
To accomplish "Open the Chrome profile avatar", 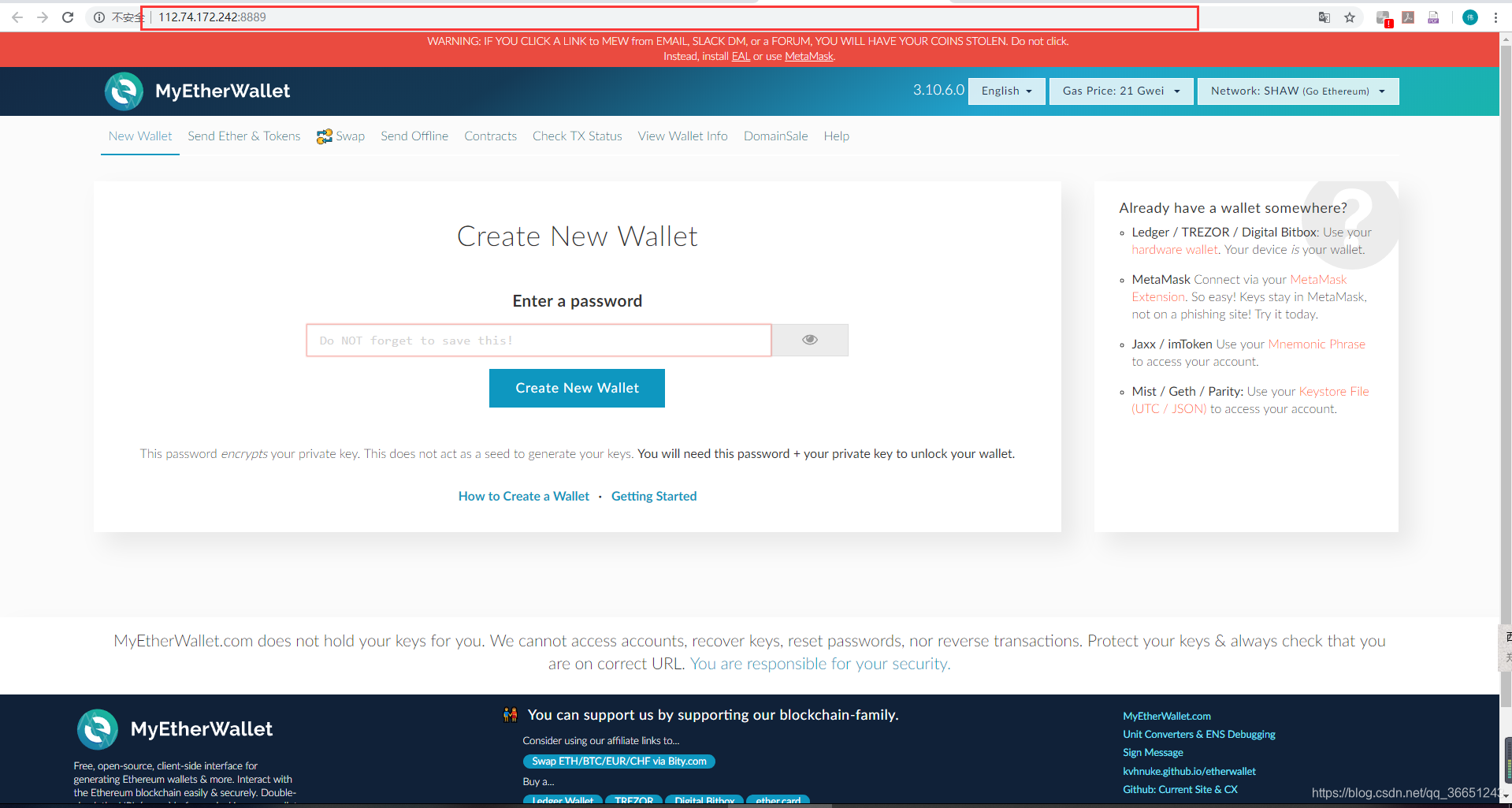I will pyautogui.click(x=1470, y=17).
